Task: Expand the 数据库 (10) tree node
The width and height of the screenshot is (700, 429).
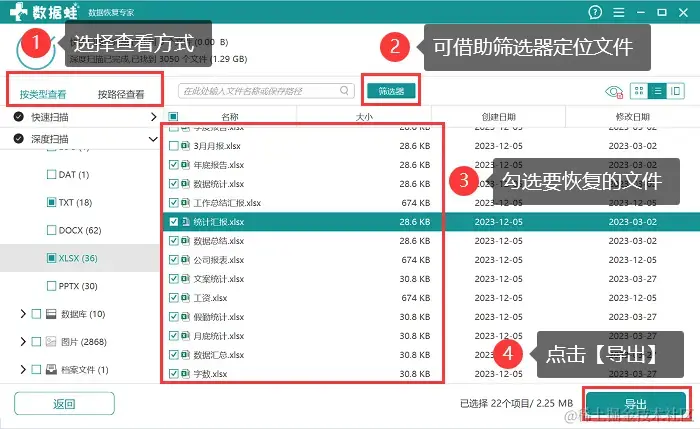Action: coord(23,314)
